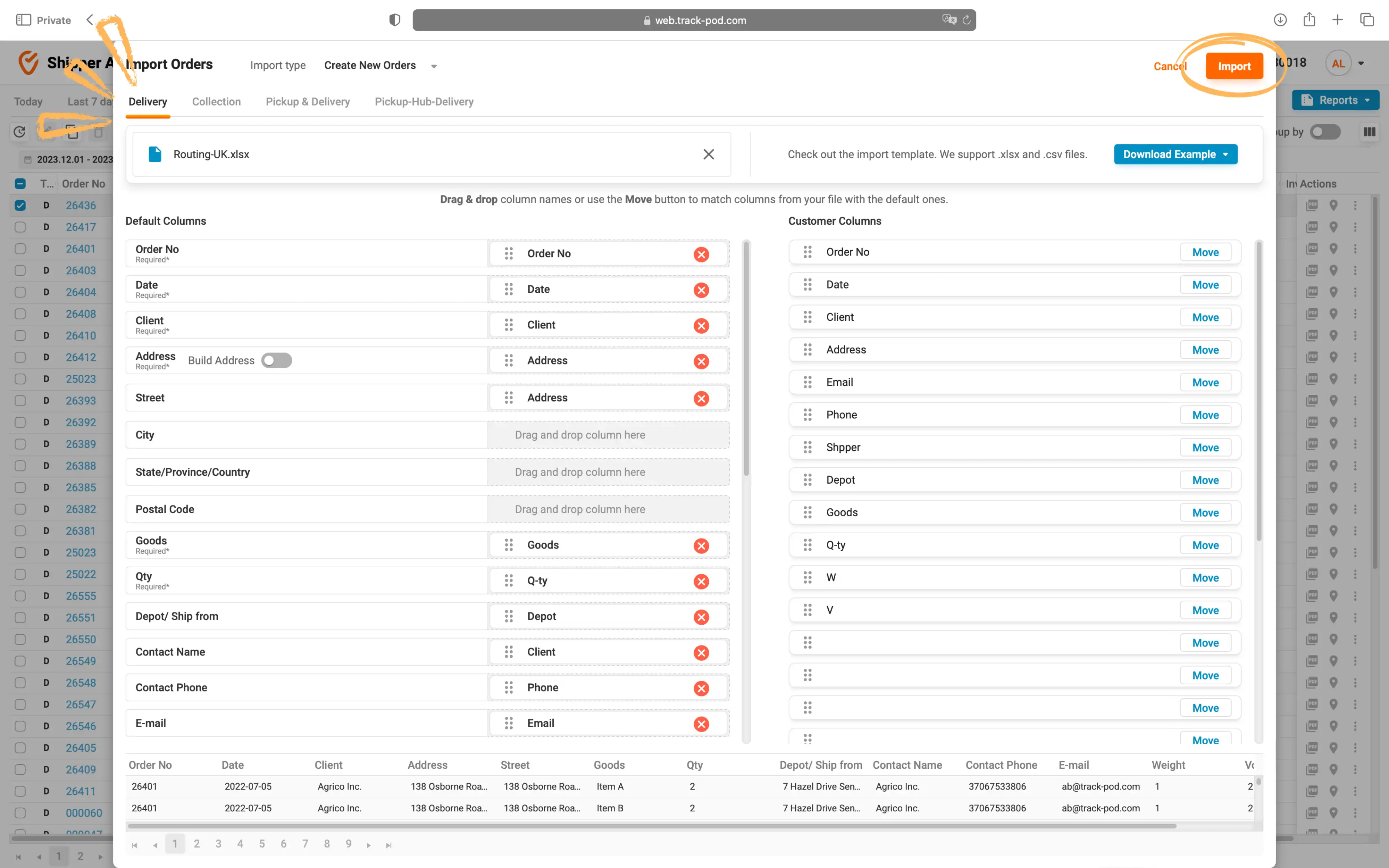The image size is (1389, 868).
Task: Remove the mapped Order No column
Action: point(701,254)
